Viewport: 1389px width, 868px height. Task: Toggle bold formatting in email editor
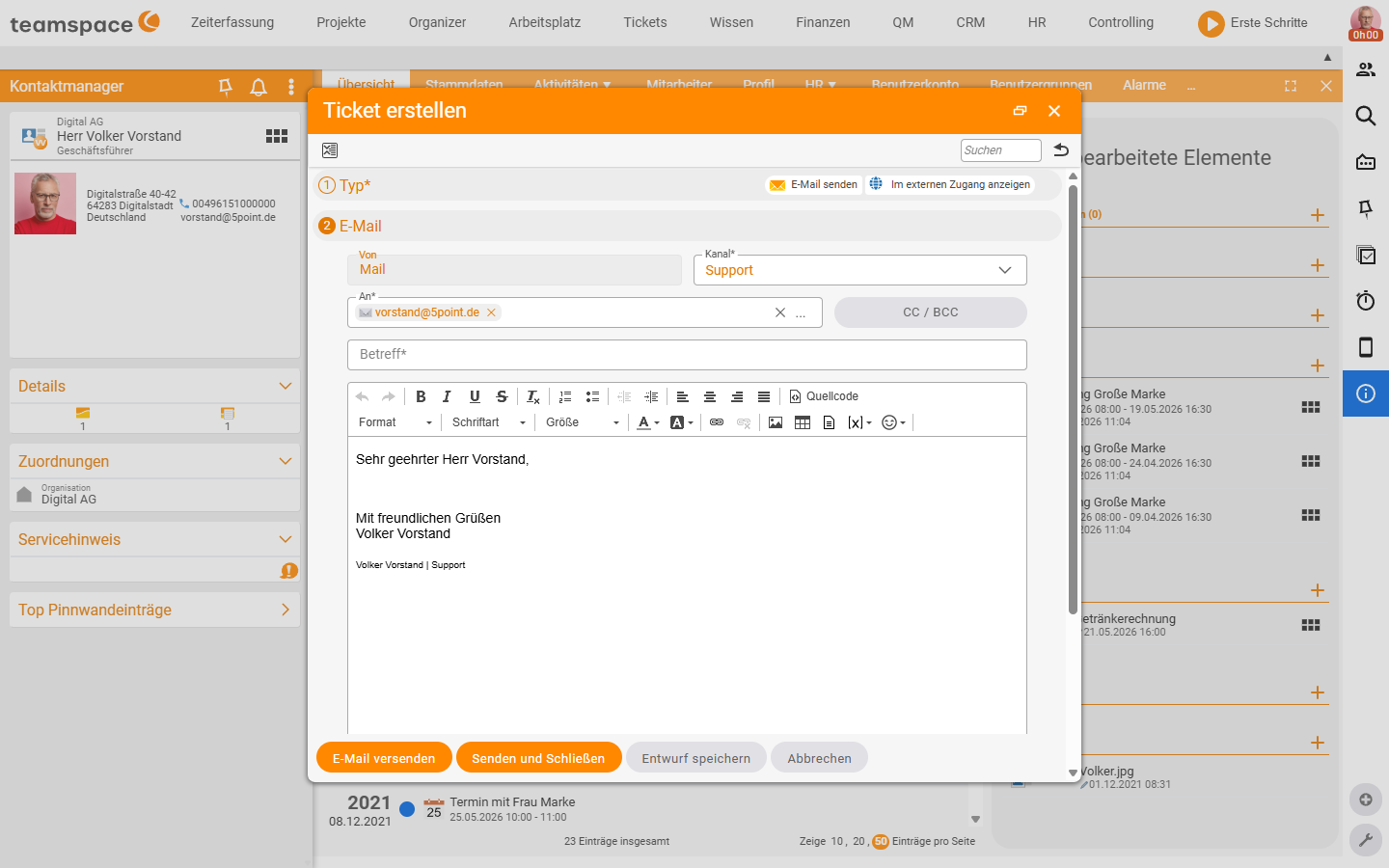click(421, 396)
